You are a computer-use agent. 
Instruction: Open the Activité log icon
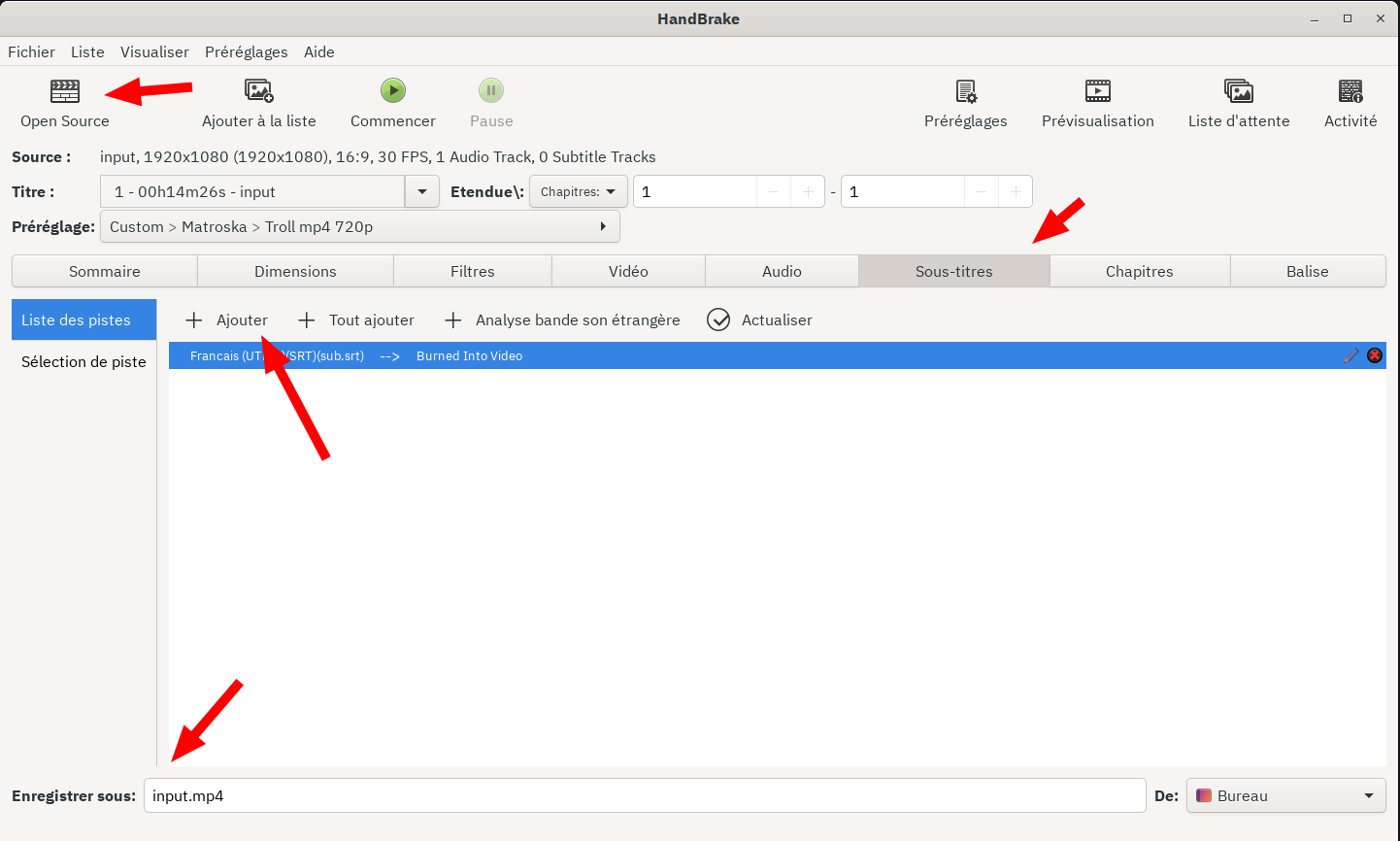1350,91
